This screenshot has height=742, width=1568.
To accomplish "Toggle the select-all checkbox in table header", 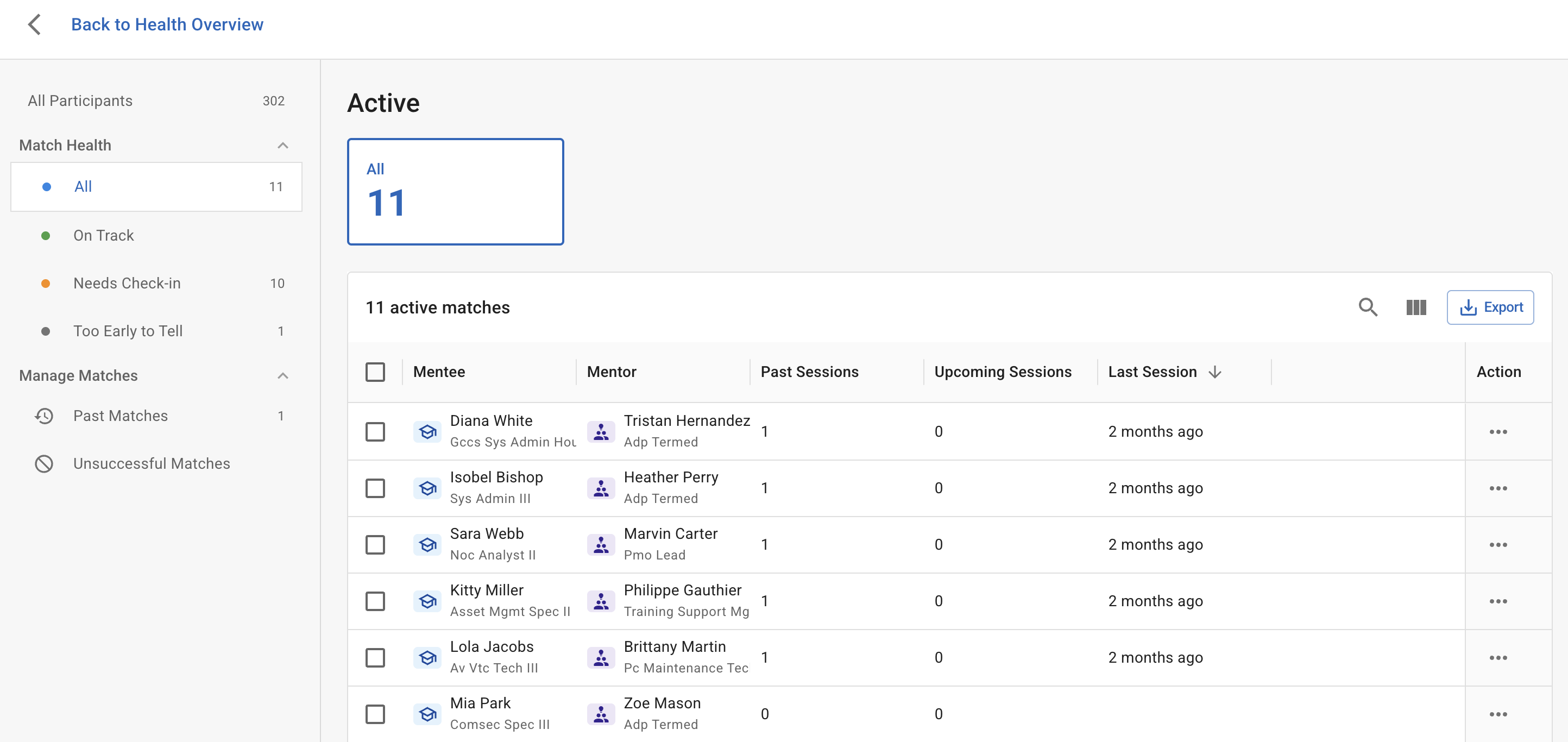I will click(x=375, y=372).
